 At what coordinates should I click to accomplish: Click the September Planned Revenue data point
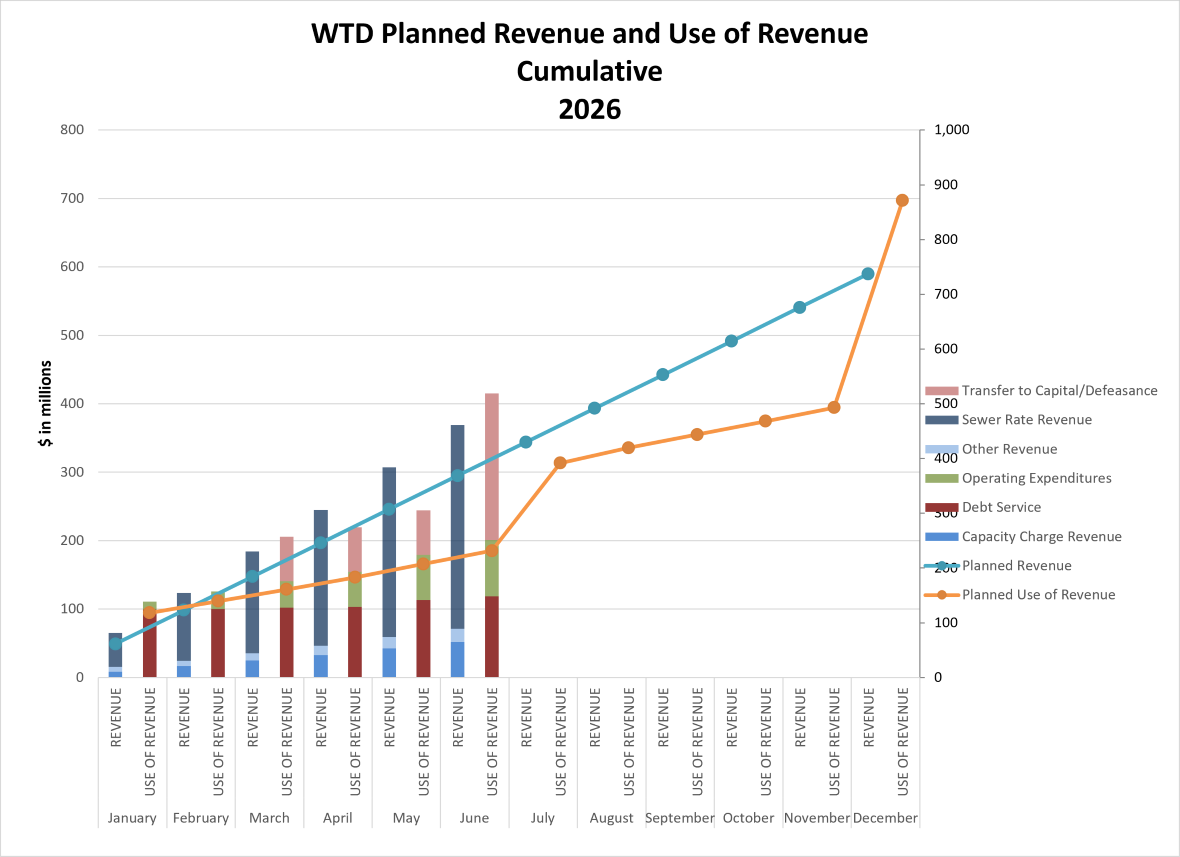pyautogui.click(x=663, y=374)
